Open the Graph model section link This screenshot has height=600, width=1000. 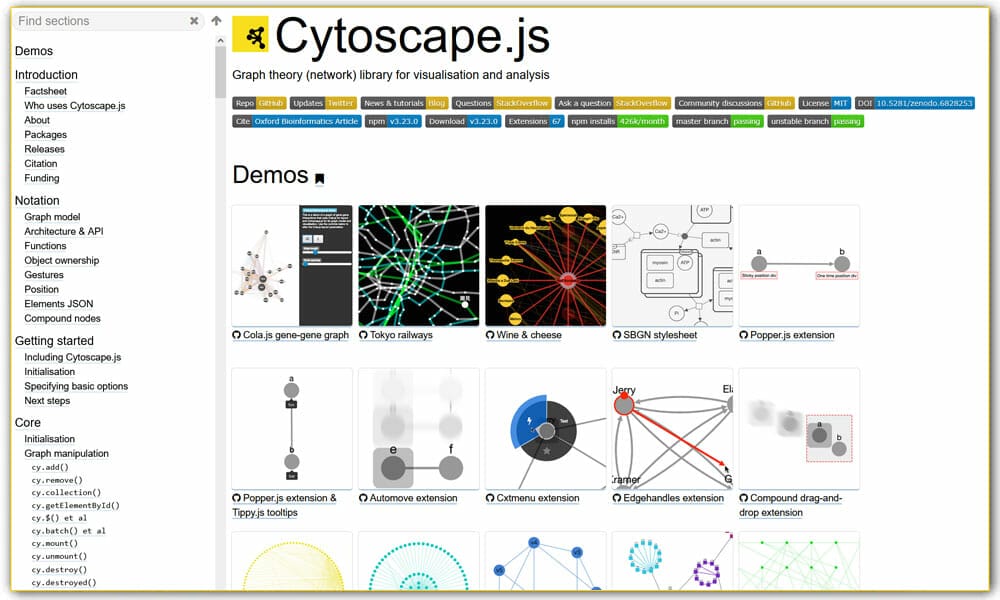pyautogui.click(x=51, y=216)
